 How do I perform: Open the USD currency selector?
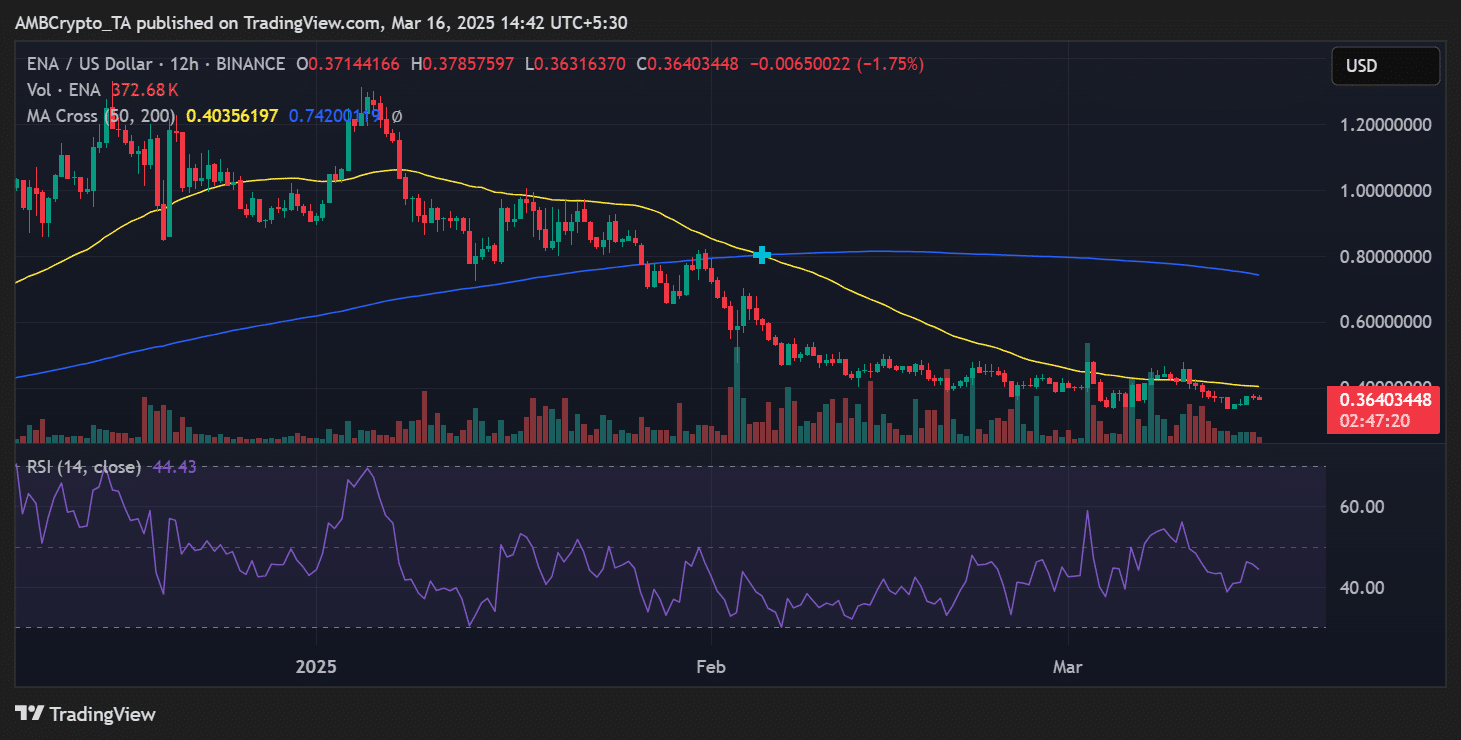pos(1385,66)
